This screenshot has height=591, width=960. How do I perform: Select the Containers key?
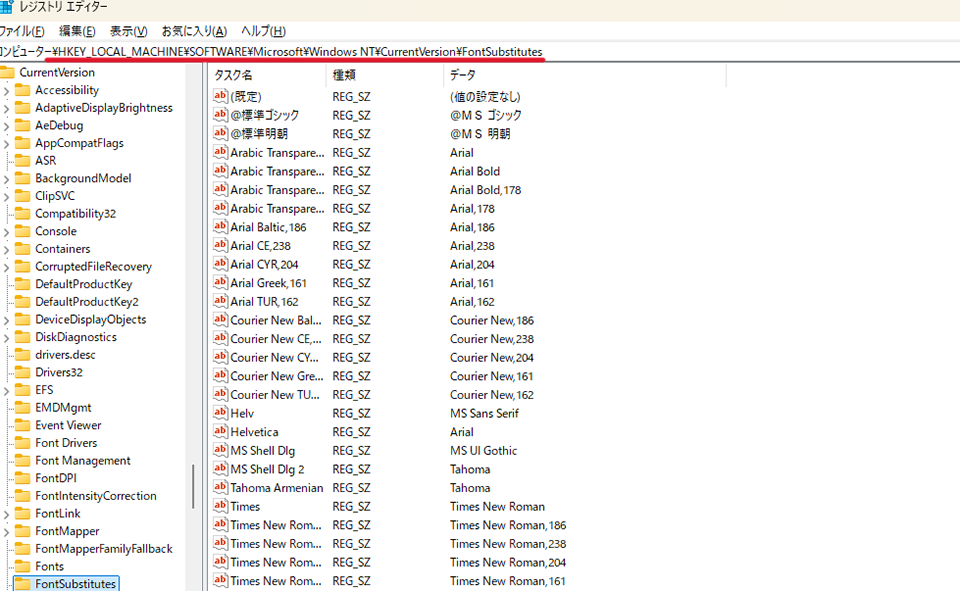pyautogui.click(x=62, y=249)
